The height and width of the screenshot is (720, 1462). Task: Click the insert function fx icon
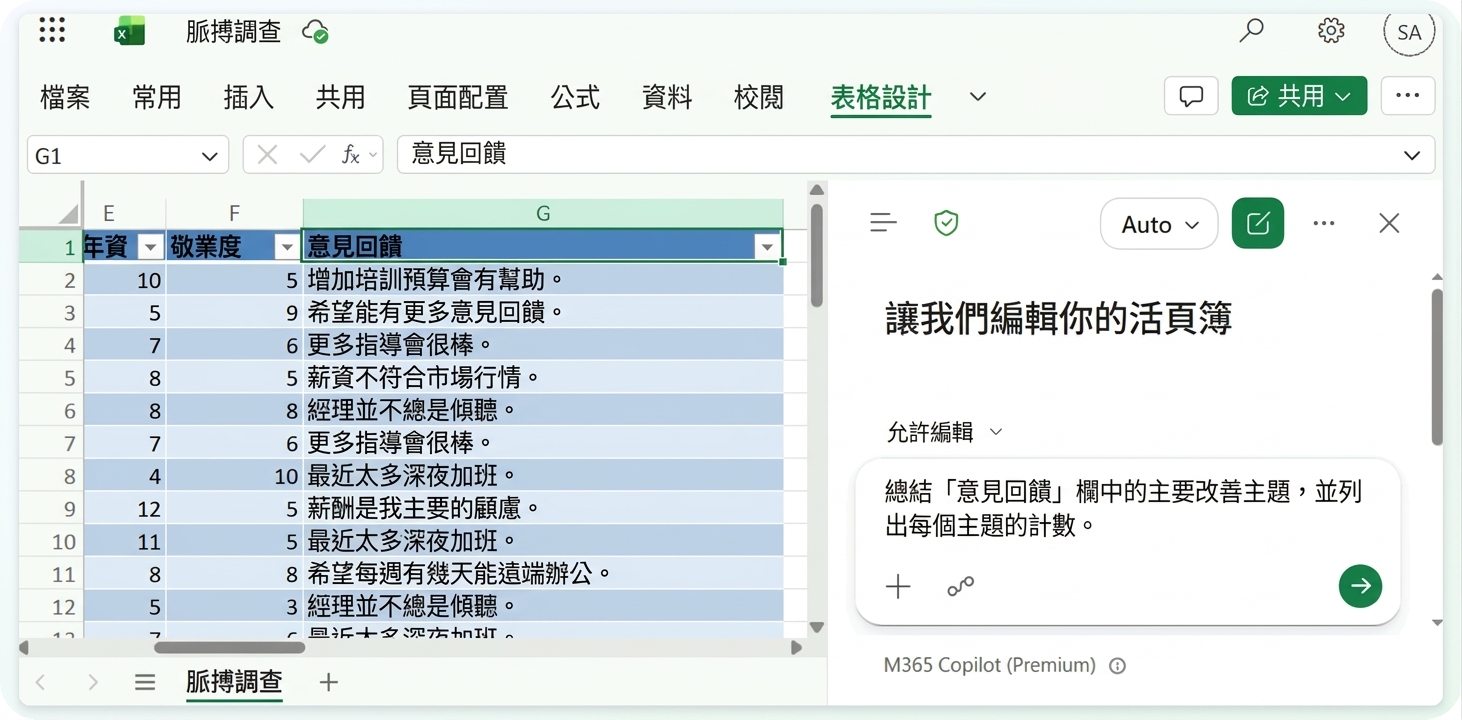tap(351, 155)
